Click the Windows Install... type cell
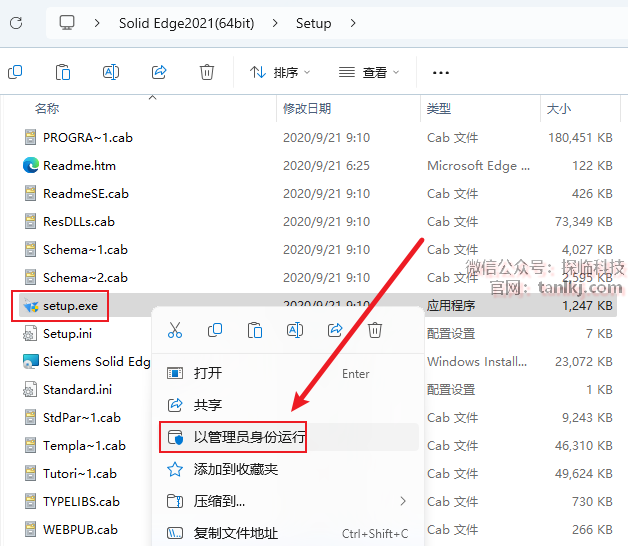Viewport: 628px width, 546px height. click(x=477, y=362)
